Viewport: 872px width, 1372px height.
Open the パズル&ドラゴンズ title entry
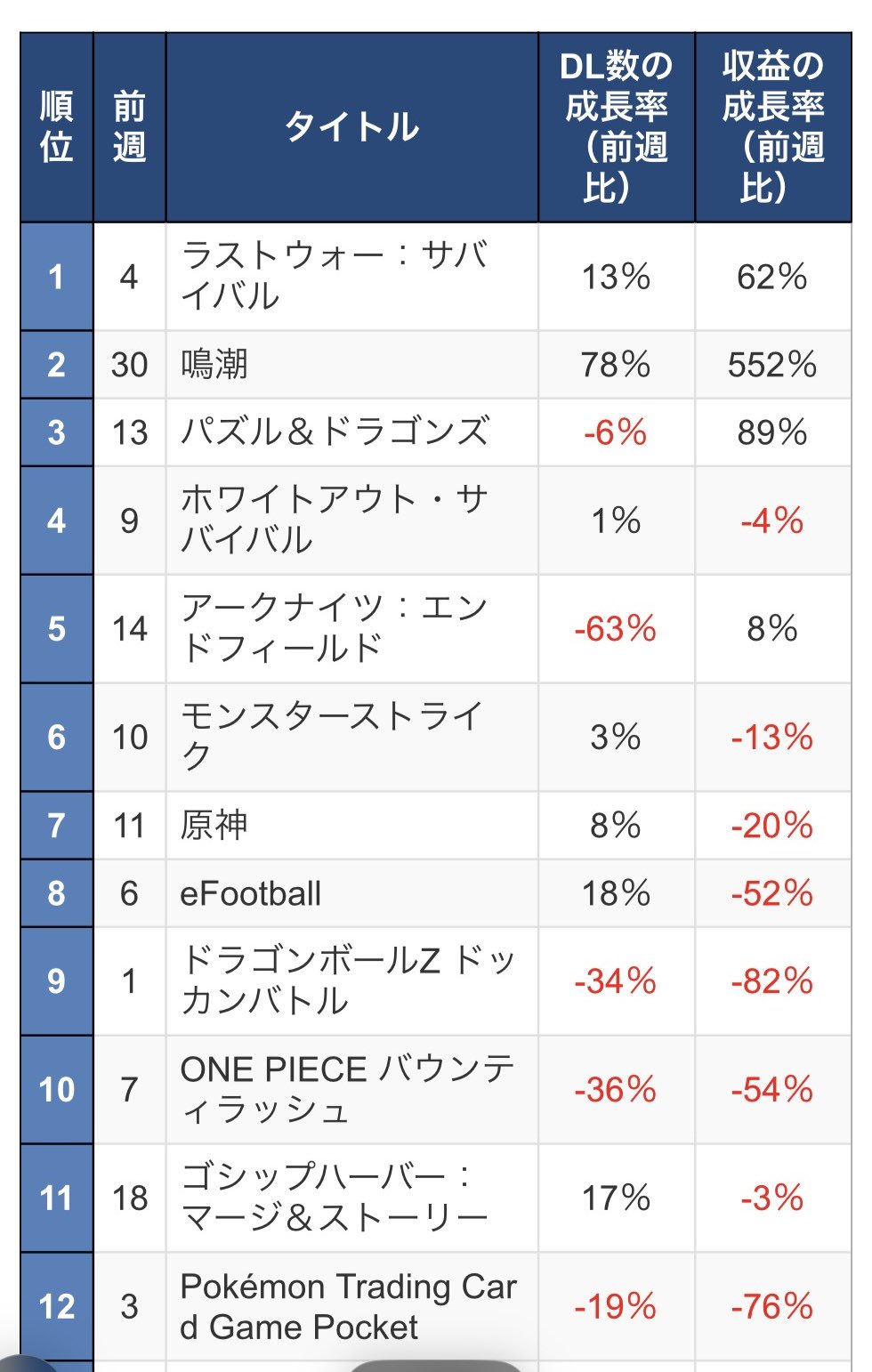(335, 432)
